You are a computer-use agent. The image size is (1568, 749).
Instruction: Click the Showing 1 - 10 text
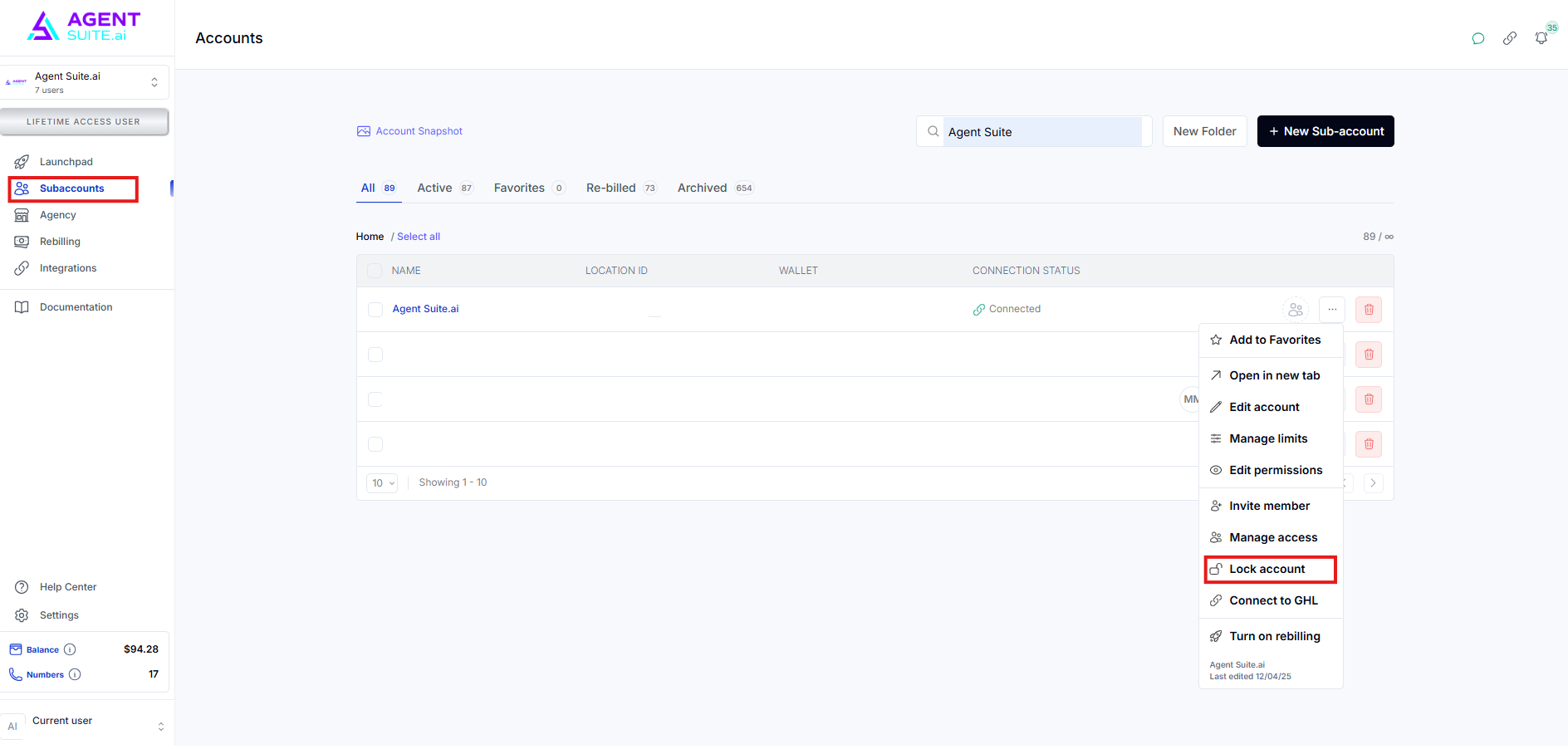tap(453, 482)
